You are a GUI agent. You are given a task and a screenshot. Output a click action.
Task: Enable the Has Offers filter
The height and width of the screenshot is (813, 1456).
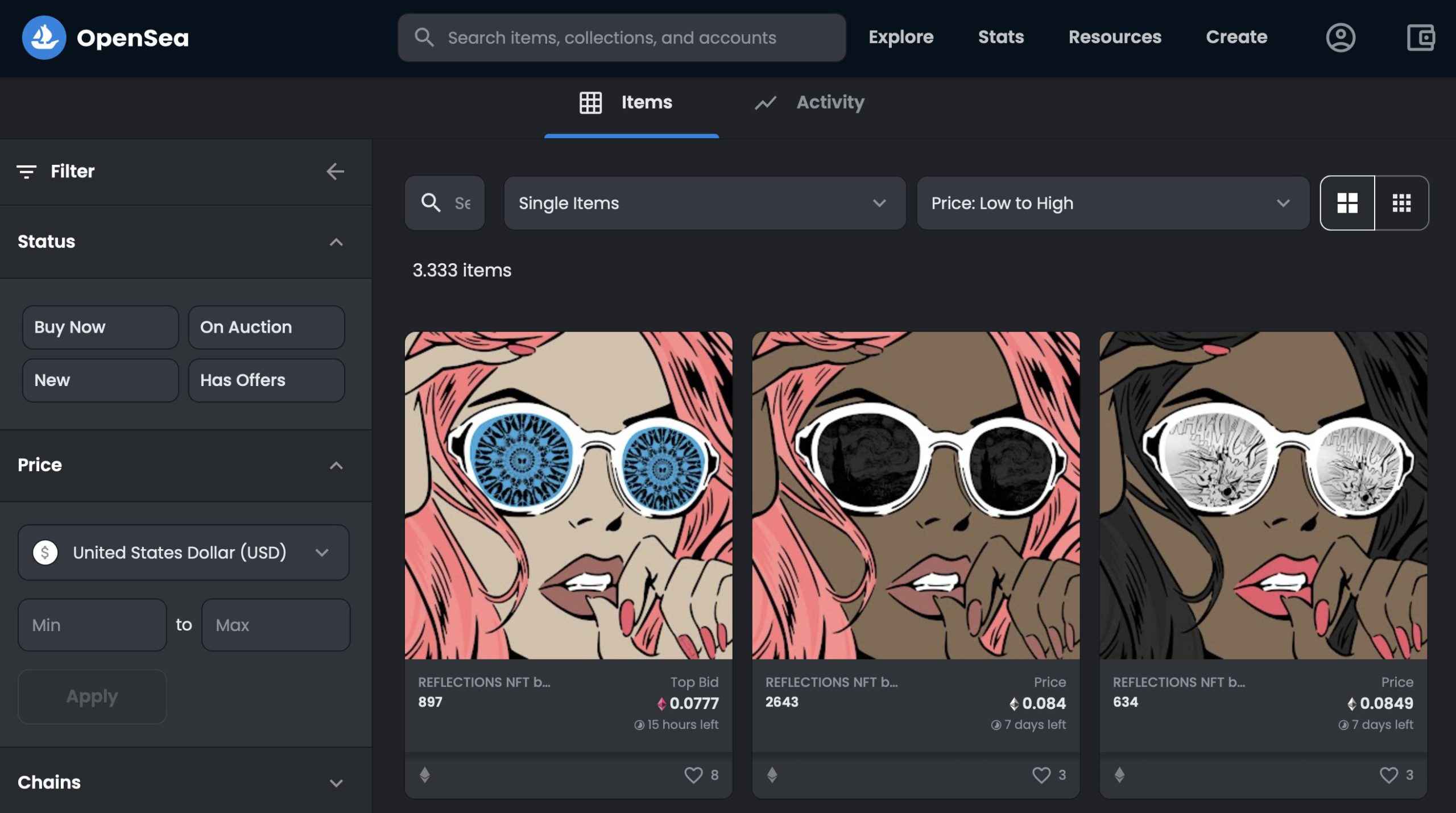pyautogui.click(x=266, y=380)
